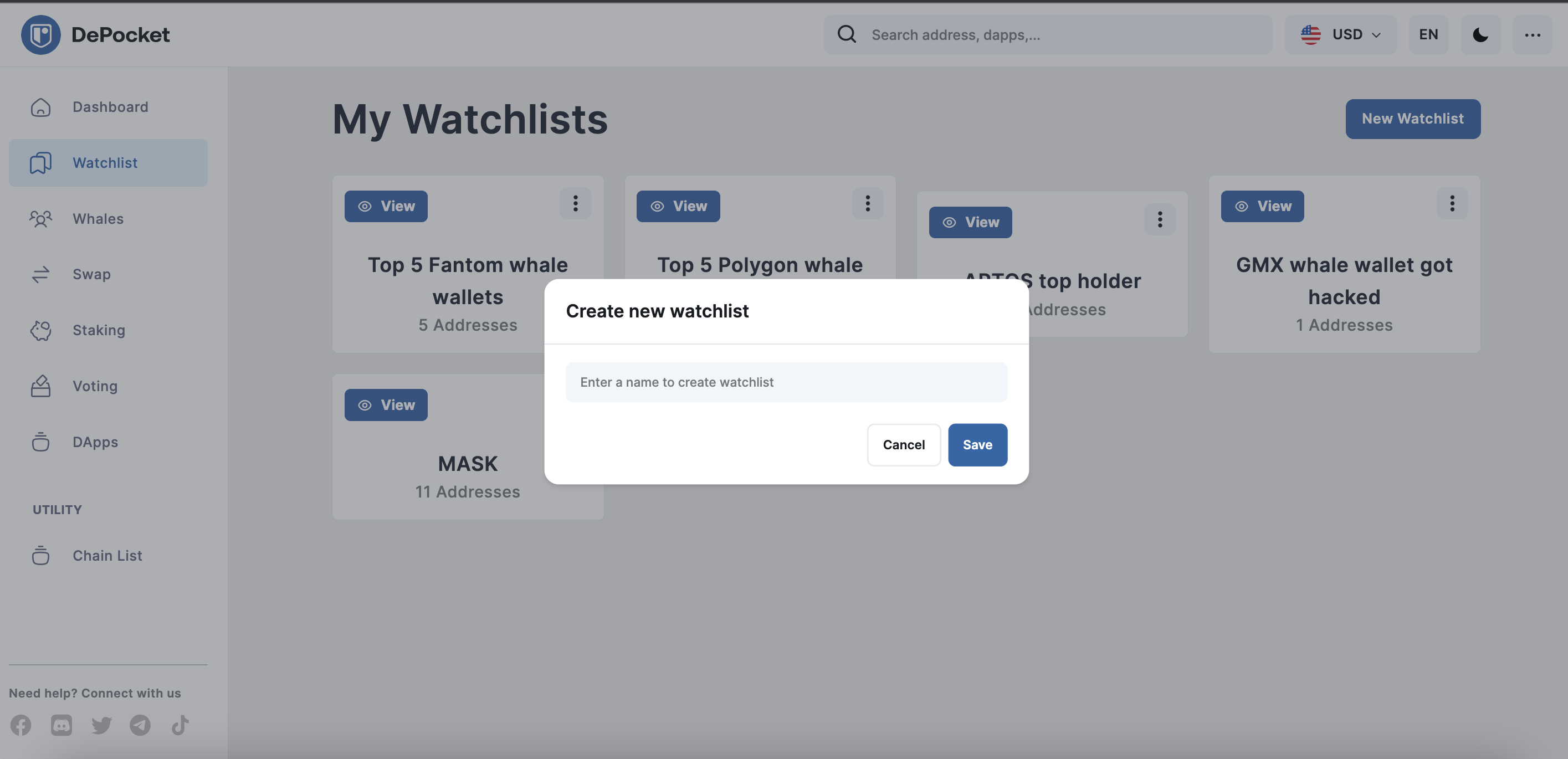This screenshot has width=1568, height=759.
Task: Save the new watchlist
Action: pyautogui.click(x=977, y=445)
